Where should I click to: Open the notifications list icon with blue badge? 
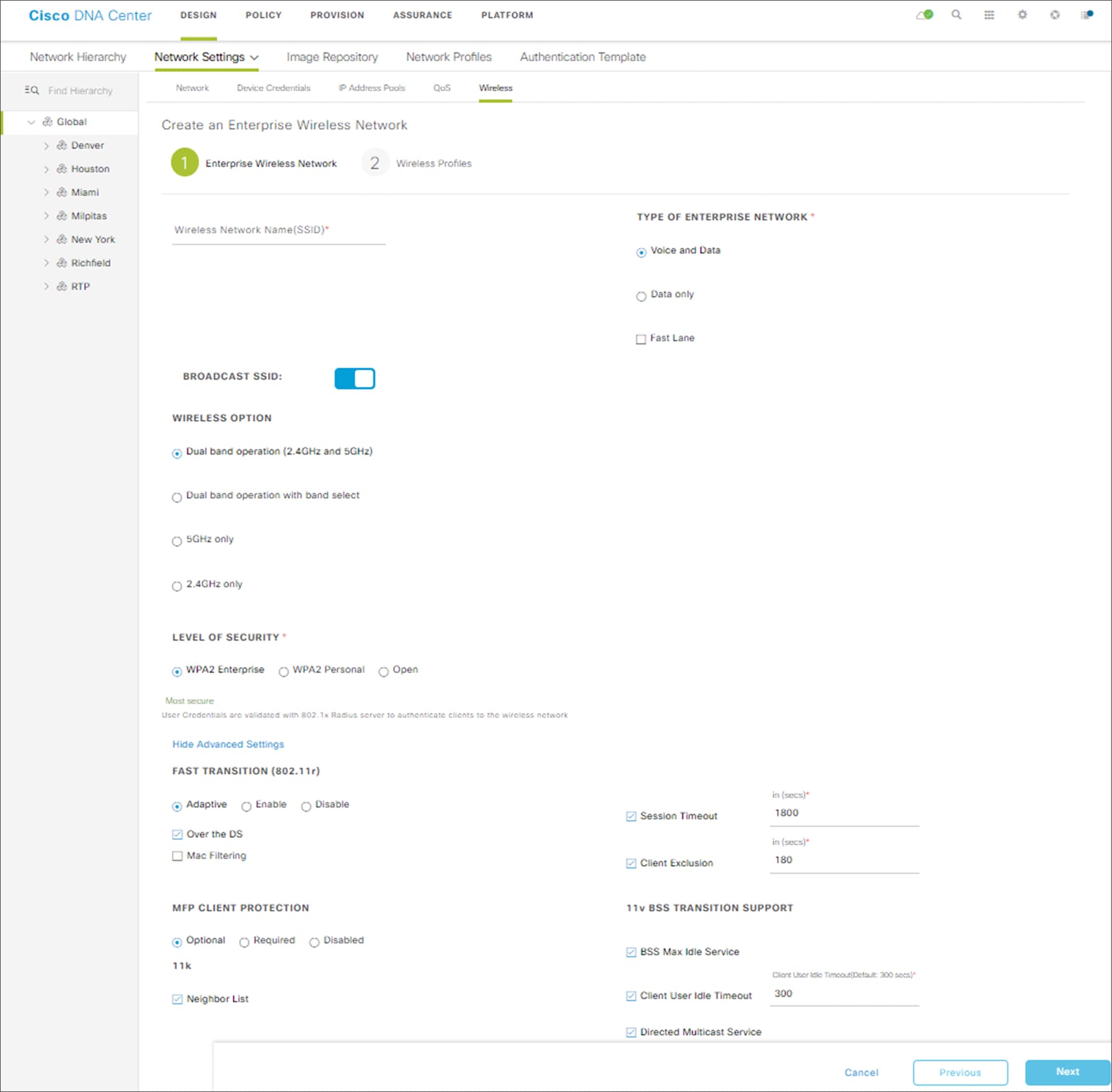point(1087,15)
